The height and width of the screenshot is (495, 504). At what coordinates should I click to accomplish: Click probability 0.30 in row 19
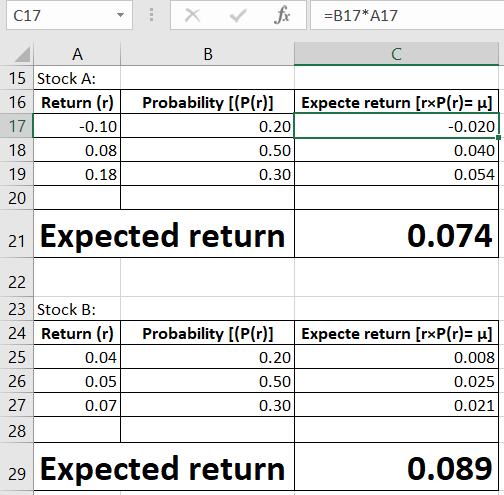[207, 174]
